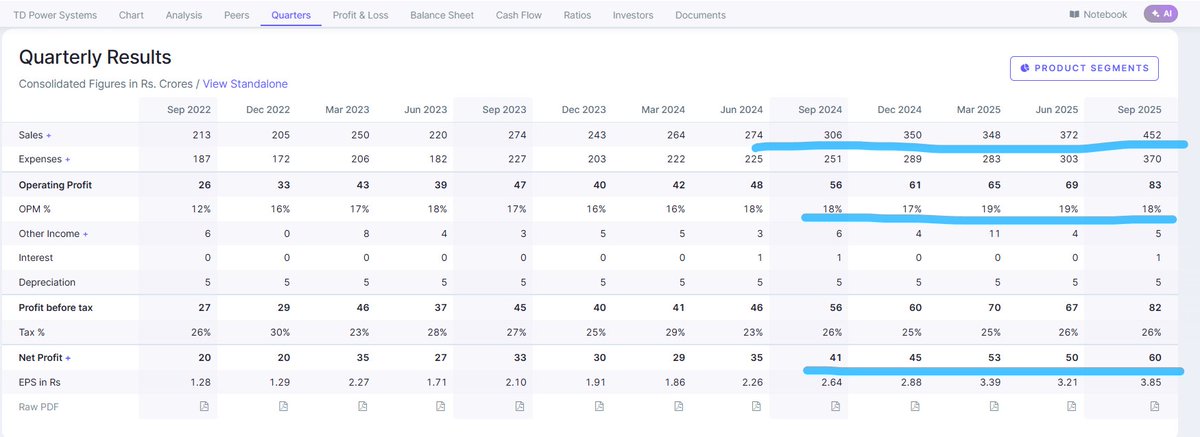This screenshot has width=1200, height=437.
Task: Open Raw PDF for Jun 2024
Action: click(x=756, y=407)
